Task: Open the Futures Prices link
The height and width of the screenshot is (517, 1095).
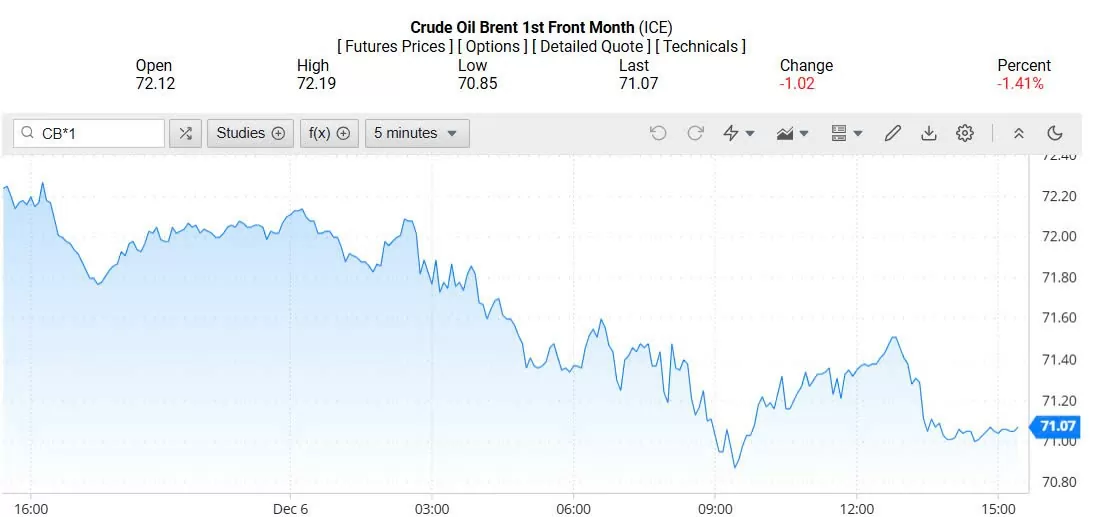Action: point(396,46)
